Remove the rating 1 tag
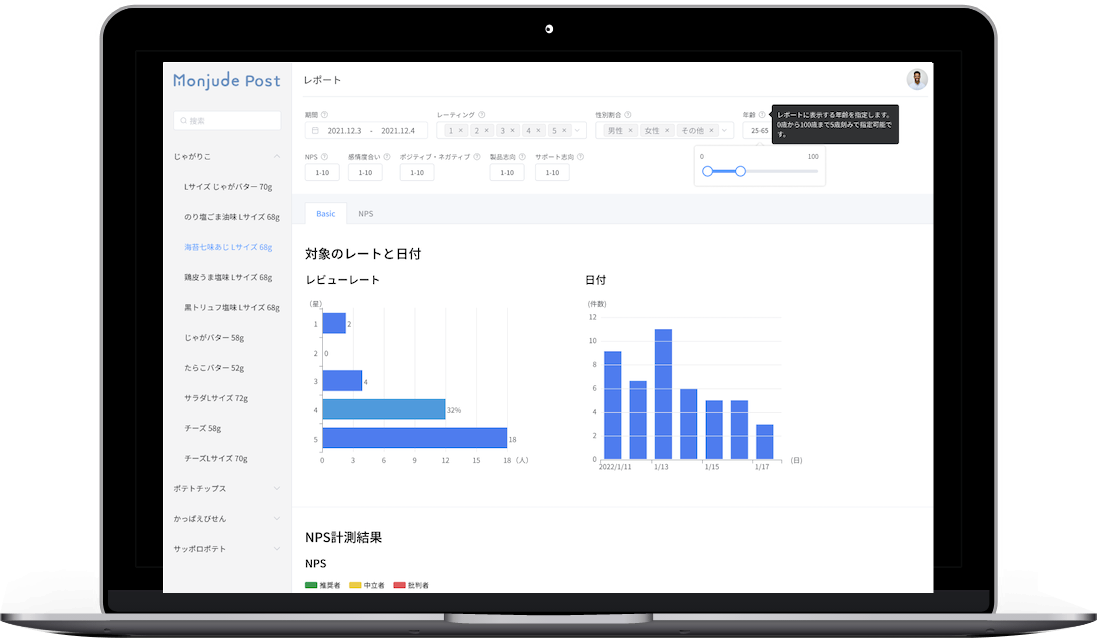This screenshot has height=638, width=1097. click(461, 131)
